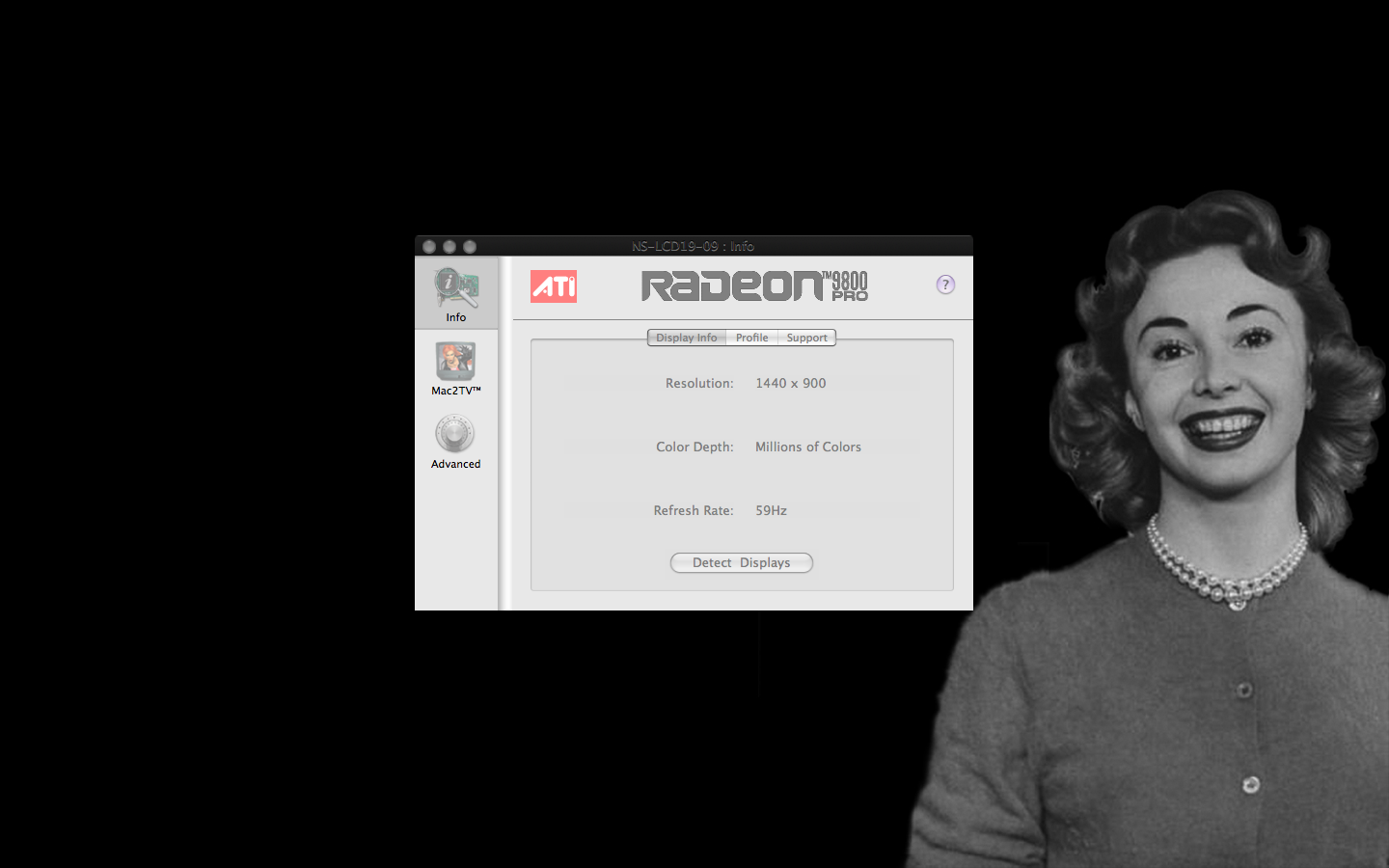
Task: Select the 1440 x 900 resolution value
Action: [790, 383]
